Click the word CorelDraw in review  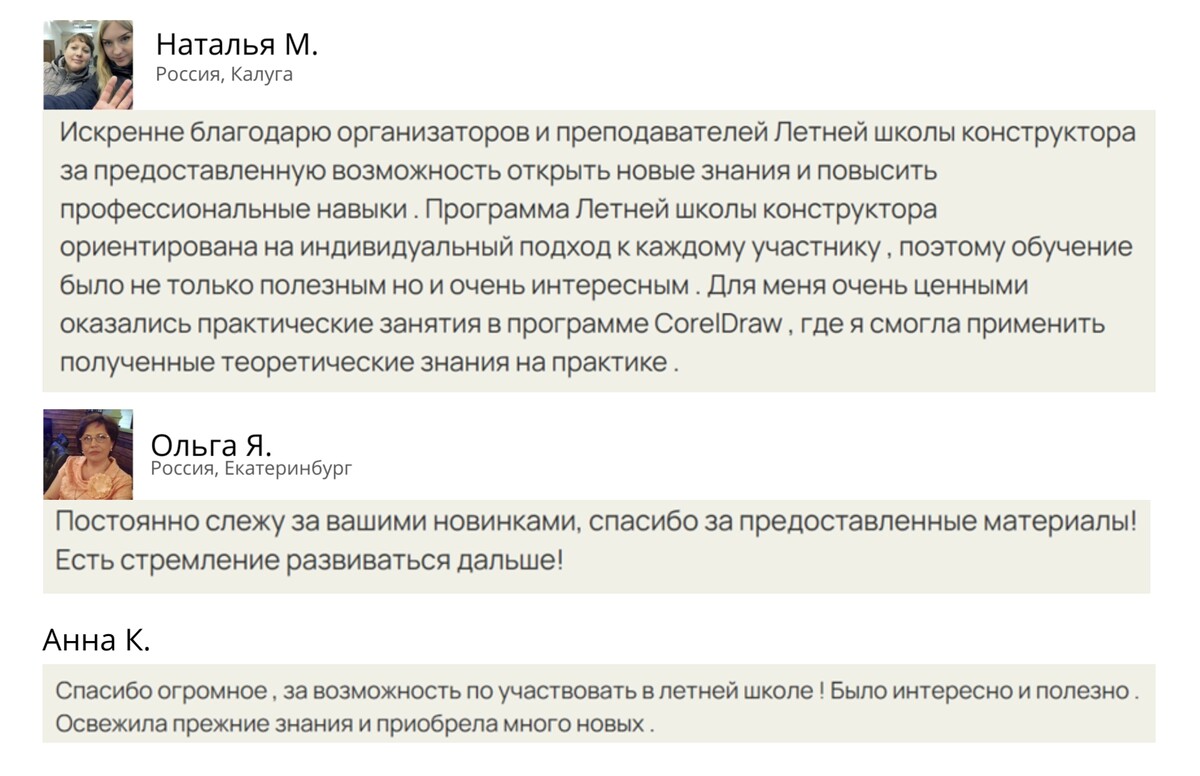tap(718, 324)
